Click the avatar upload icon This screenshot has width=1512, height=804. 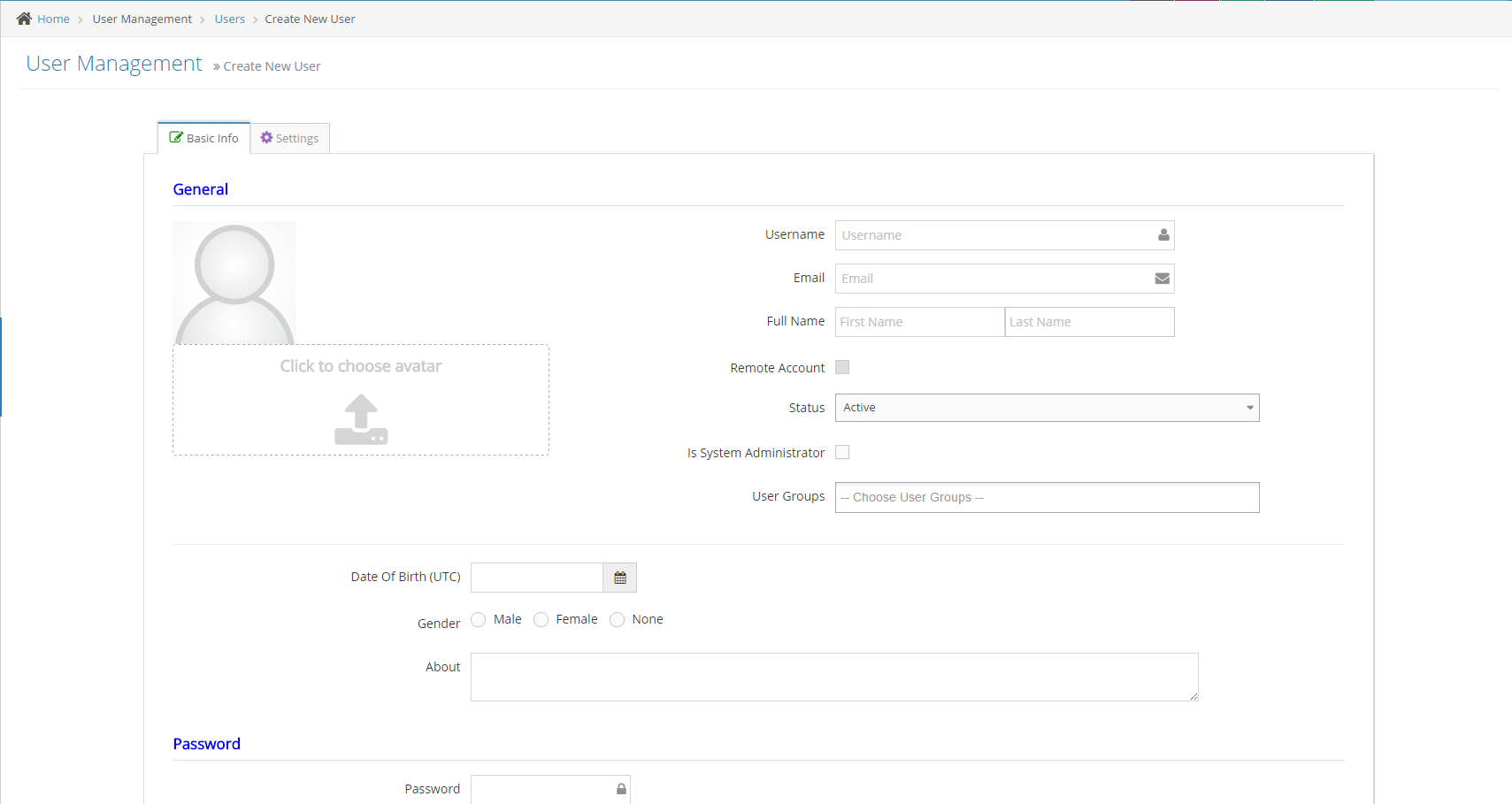tap(361, 419)
